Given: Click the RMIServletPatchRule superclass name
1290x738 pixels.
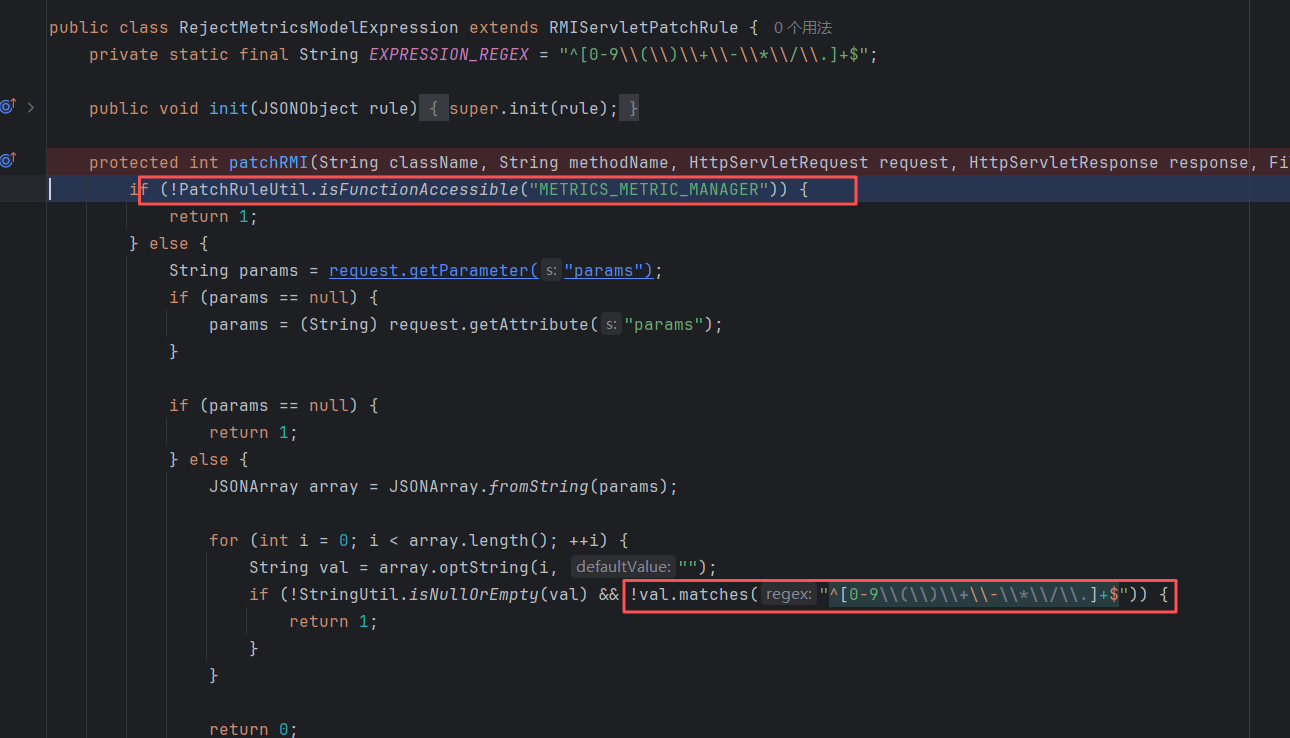Looking at the screenshot, I should click(x=643, y=28).
